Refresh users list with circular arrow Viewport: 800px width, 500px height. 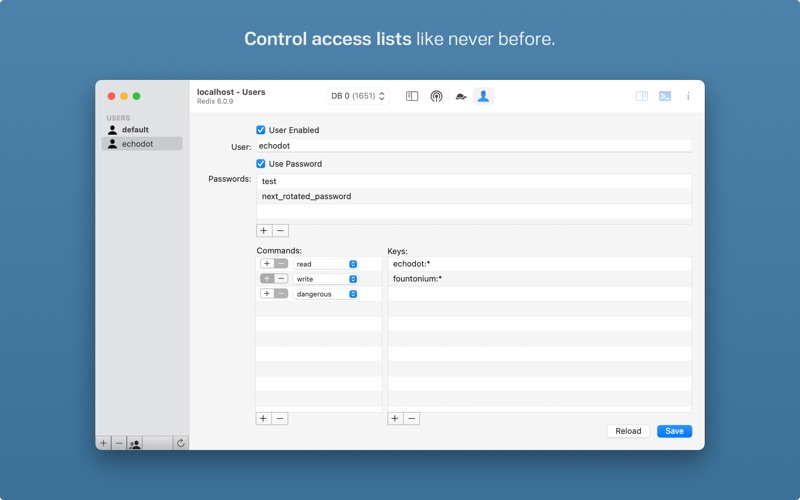pos(181,443)
